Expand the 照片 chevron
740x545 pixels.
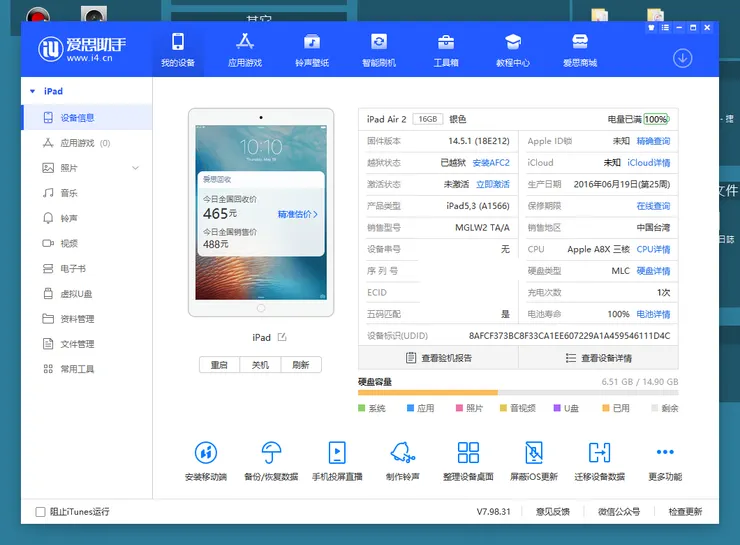[135, 168]
